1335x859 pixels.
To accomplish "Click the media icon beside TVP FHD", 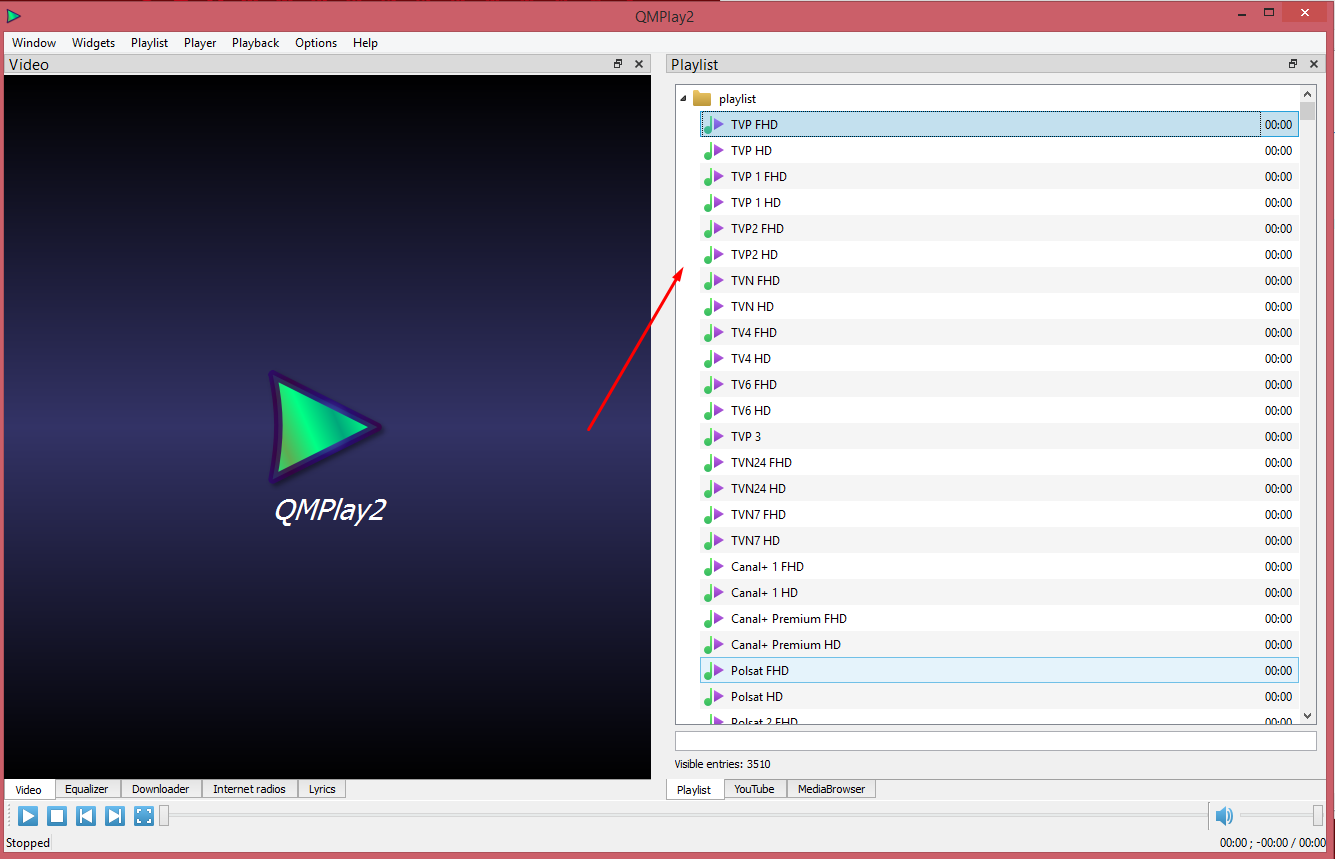I will coord(714,125).
